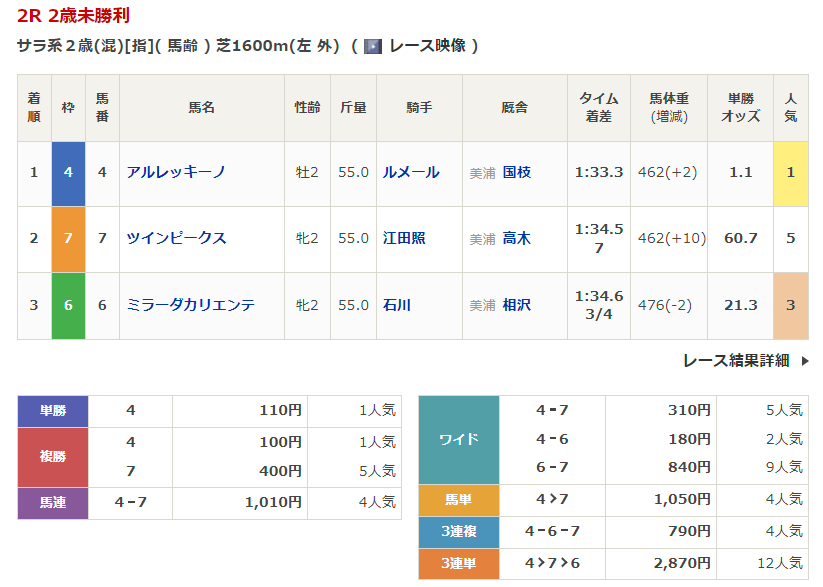Viewport: 823px width, 587px height.
Task: Select the 3連単 payout label
Action: tap(458, 564)
